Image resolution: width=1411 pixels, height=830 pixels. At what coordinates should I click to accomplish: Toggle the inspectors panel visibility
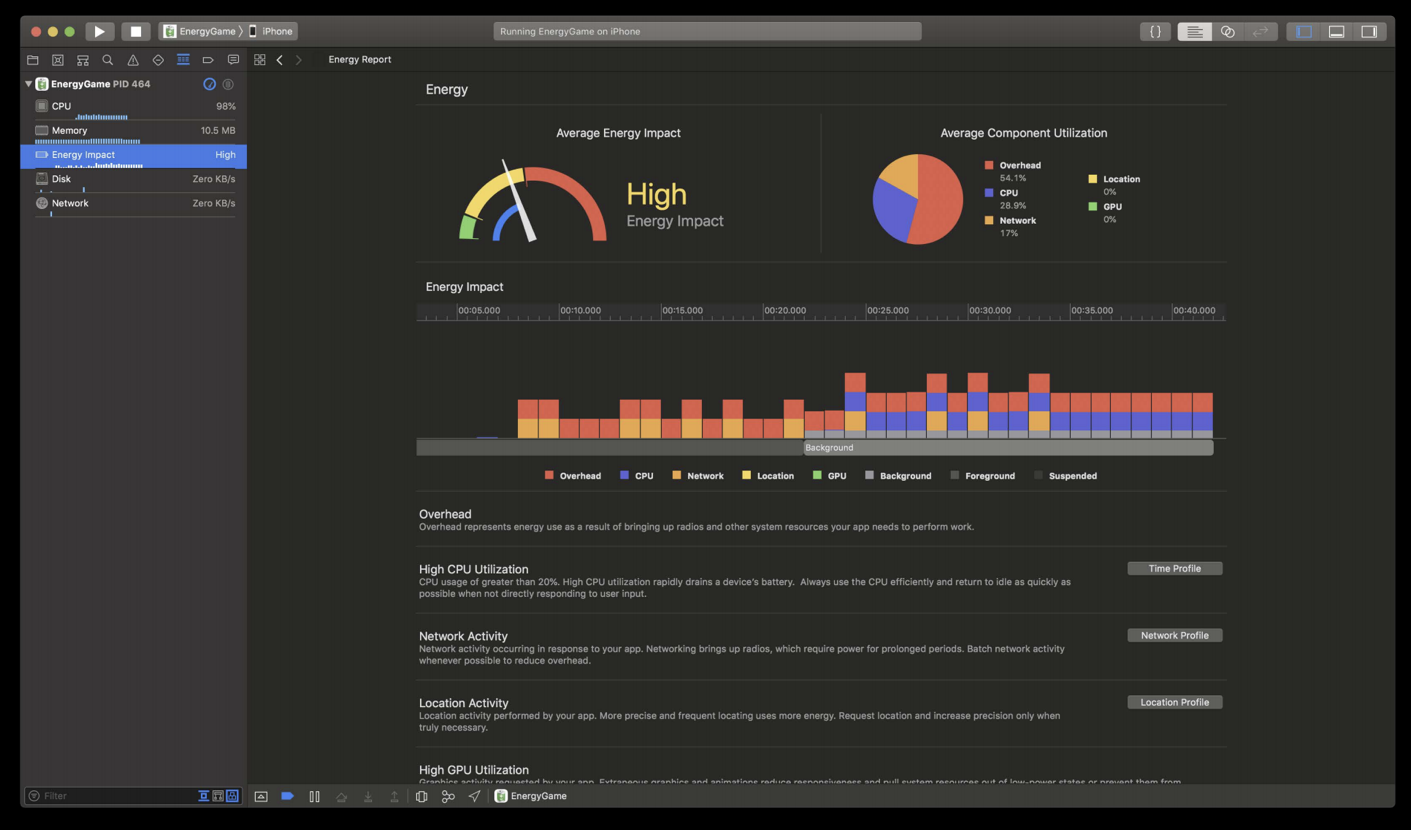click(1369, 32)
